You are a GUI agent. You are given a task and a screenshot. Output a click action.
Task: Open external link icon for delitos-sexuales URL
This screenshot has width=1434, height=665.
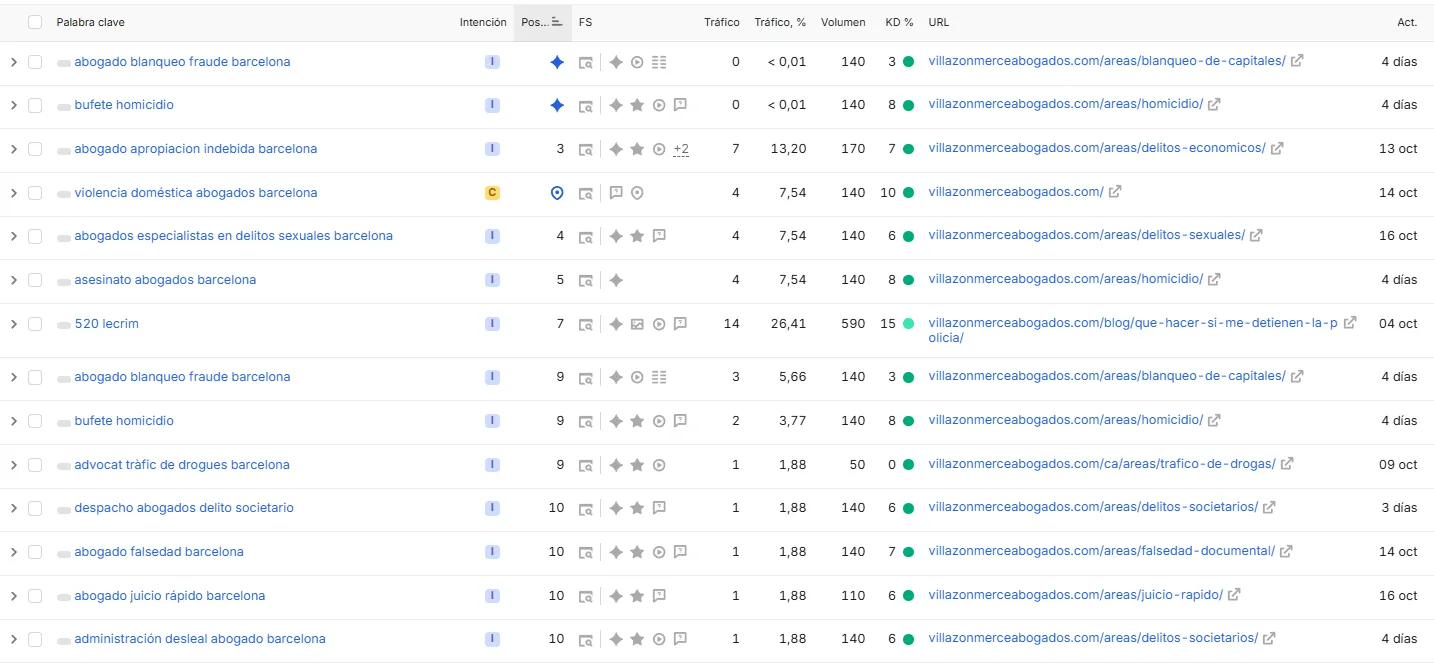coord(1256,236)
